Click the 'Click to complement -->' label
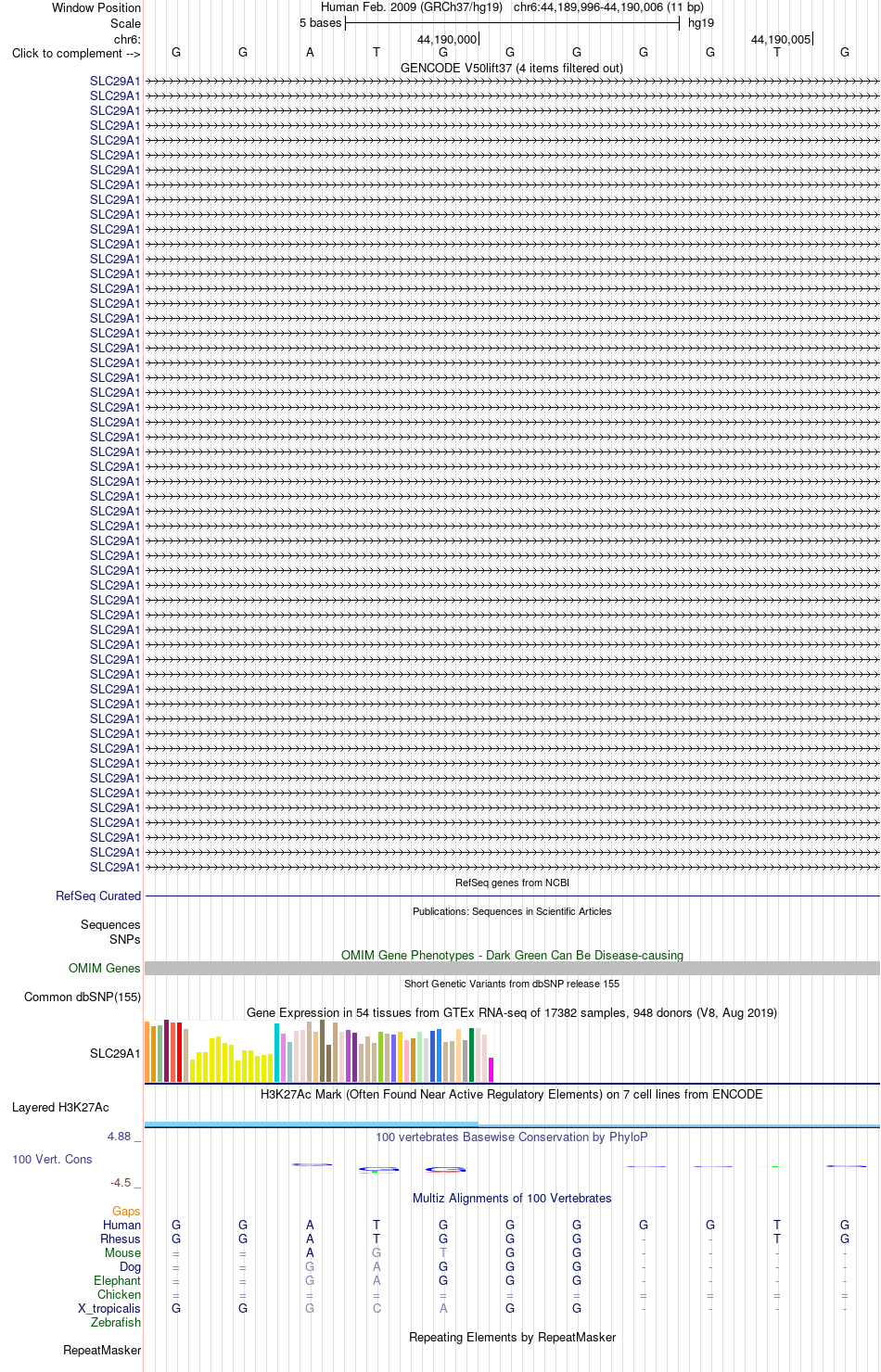 76,54
